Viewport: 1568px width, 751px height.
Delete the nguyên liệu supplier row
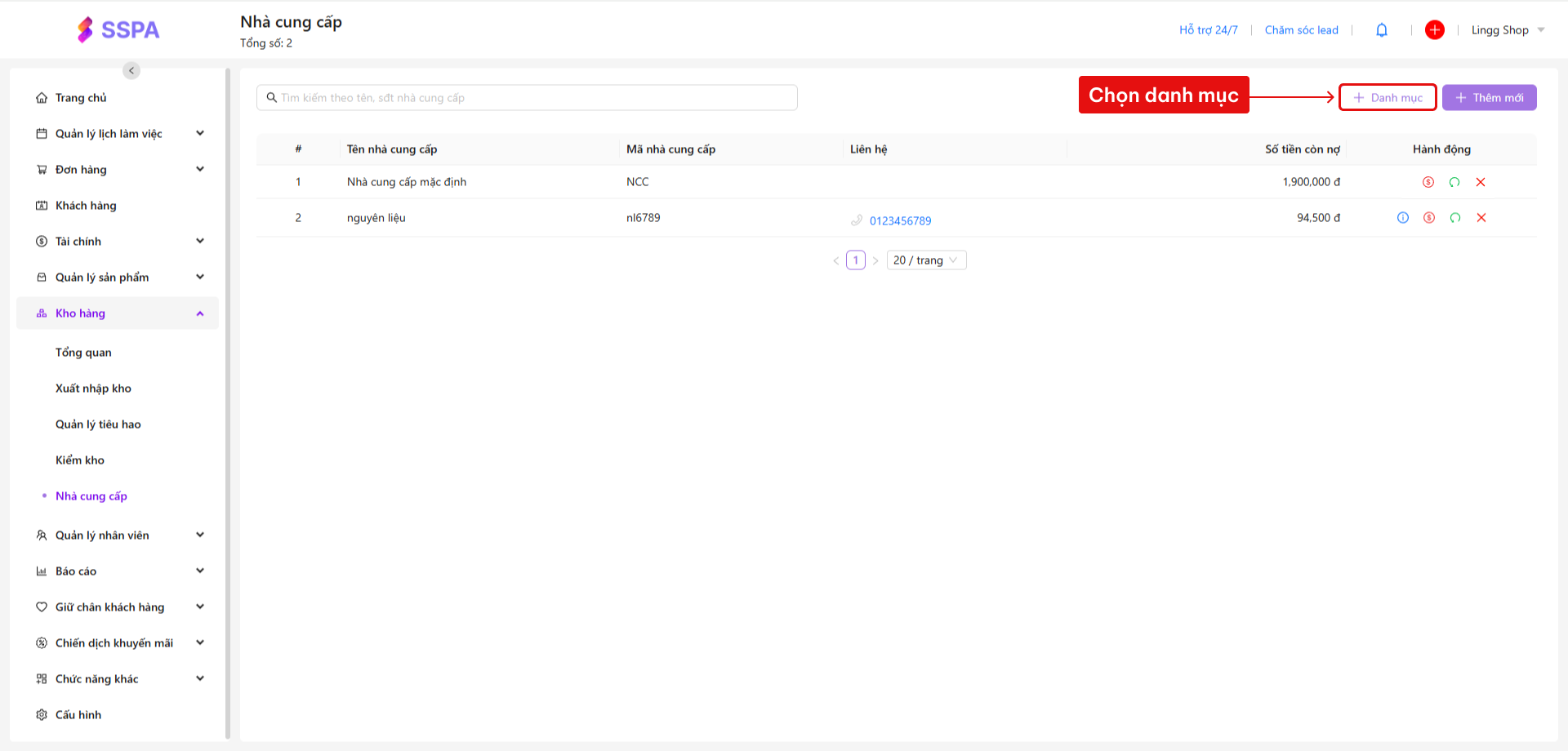pyautogui.click(x=1481, y=218)
